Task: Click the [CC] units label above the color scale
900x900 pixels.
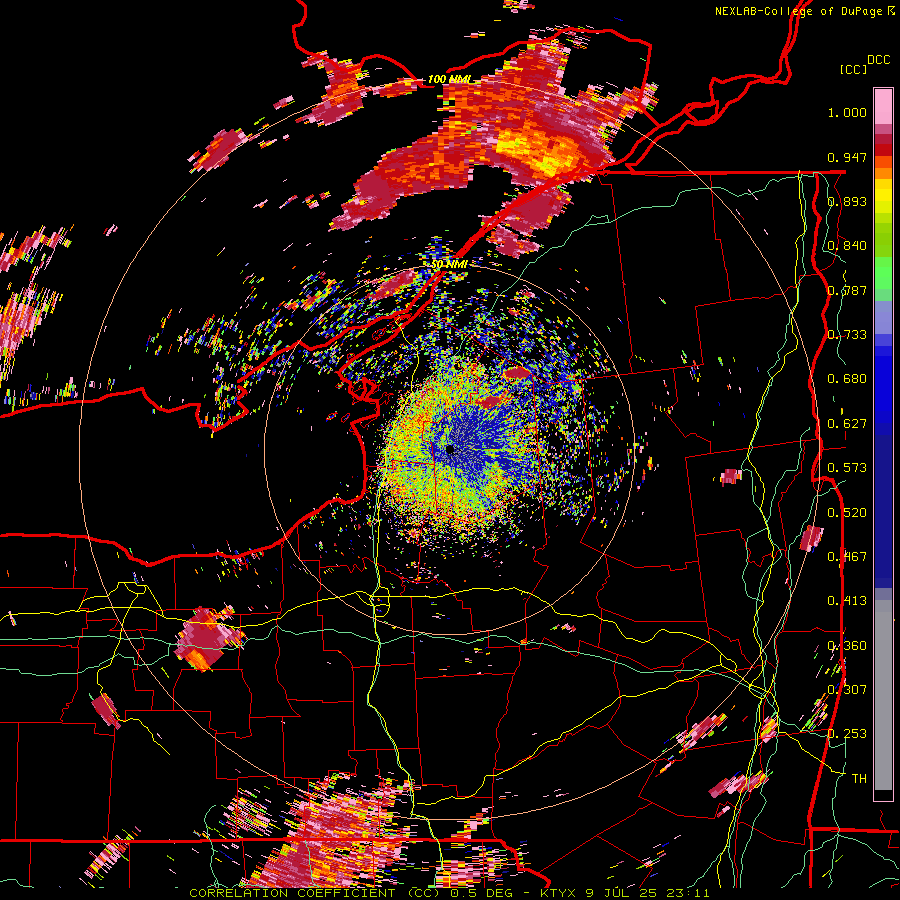Action: click(x=853, y=69)
